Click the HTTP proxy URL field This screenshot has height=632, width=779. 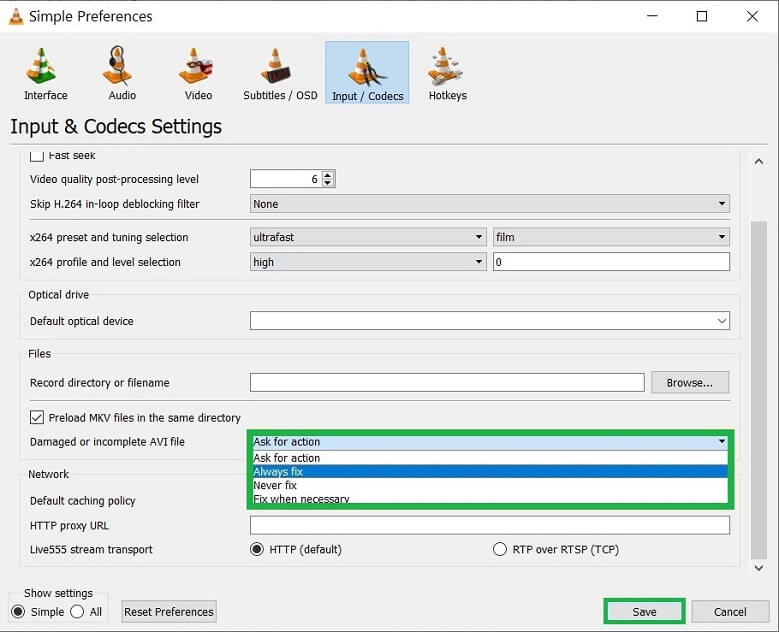(490, 525)
